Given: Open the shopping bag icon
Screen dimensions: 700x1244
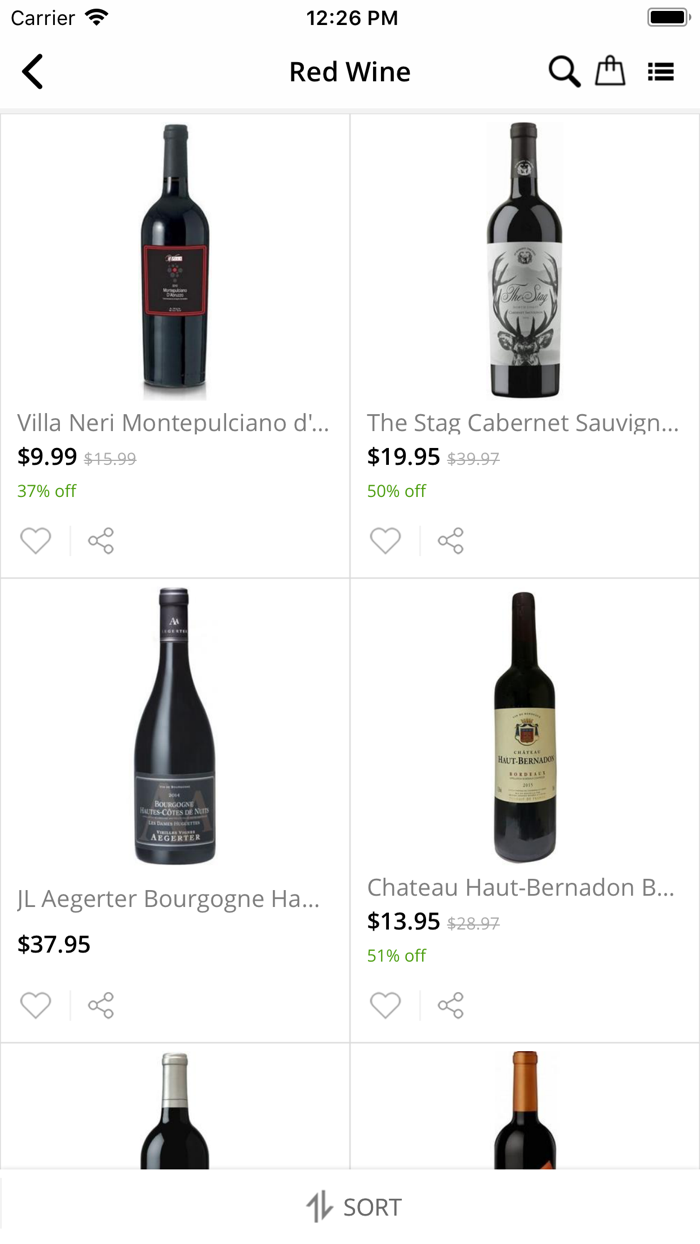Looking at the screenshot, I should coord(610,71).
